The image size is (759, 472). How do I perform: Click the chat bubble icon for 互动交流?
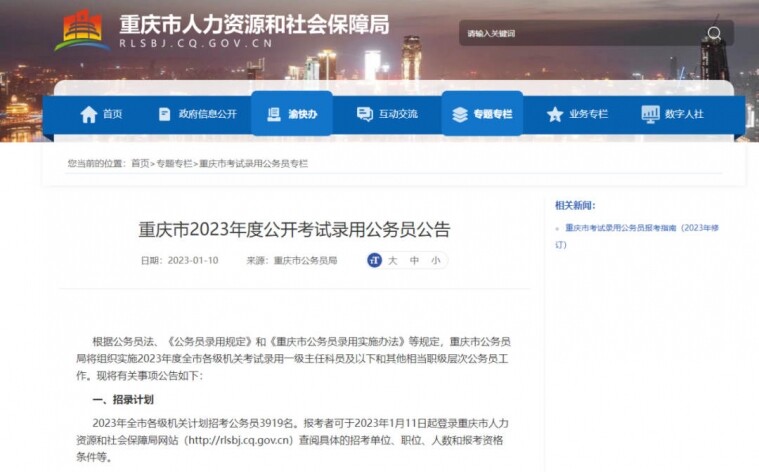pos(364,114)
